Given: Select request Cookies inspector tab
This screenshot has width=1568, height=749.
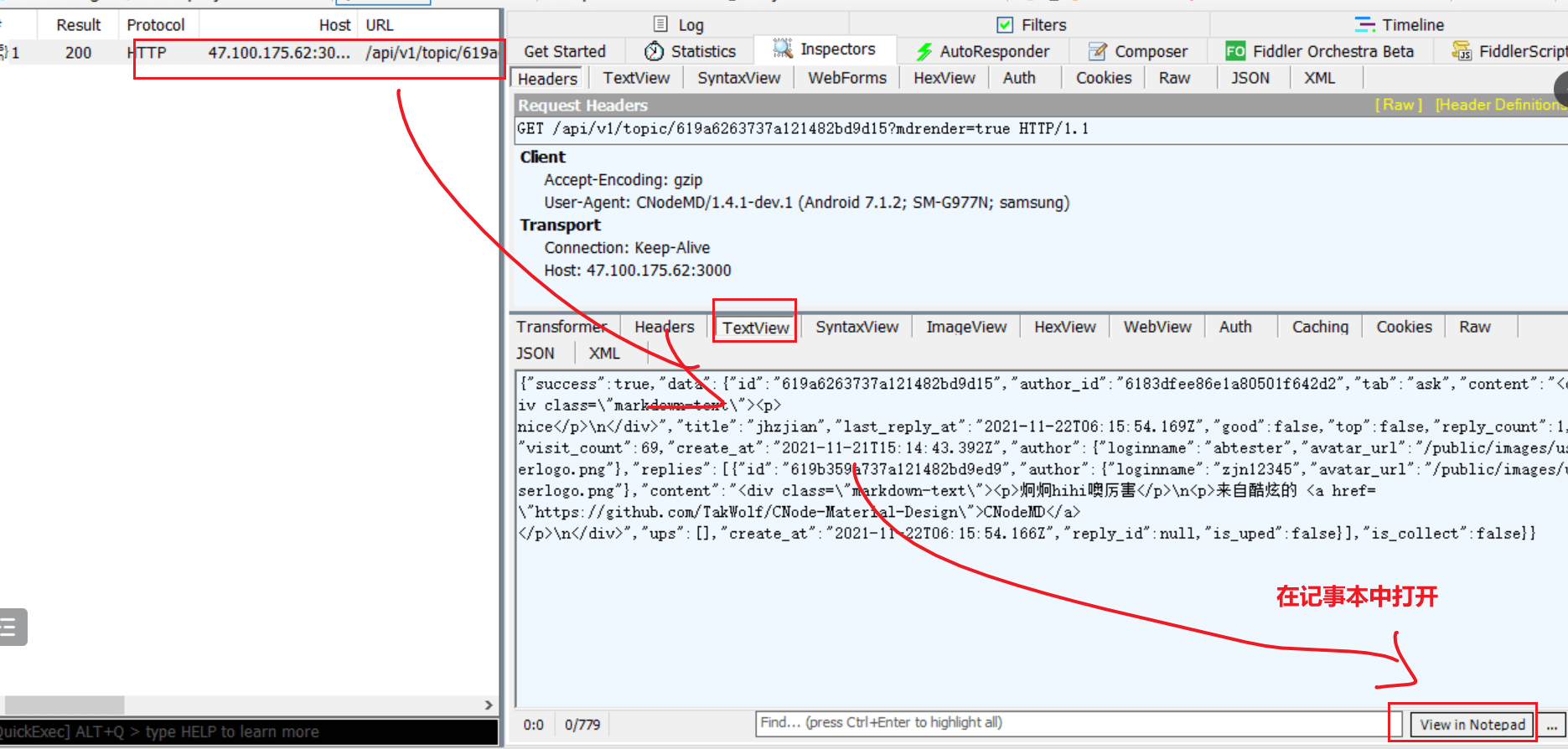Looking at the screenshot, I should 1103,78.
